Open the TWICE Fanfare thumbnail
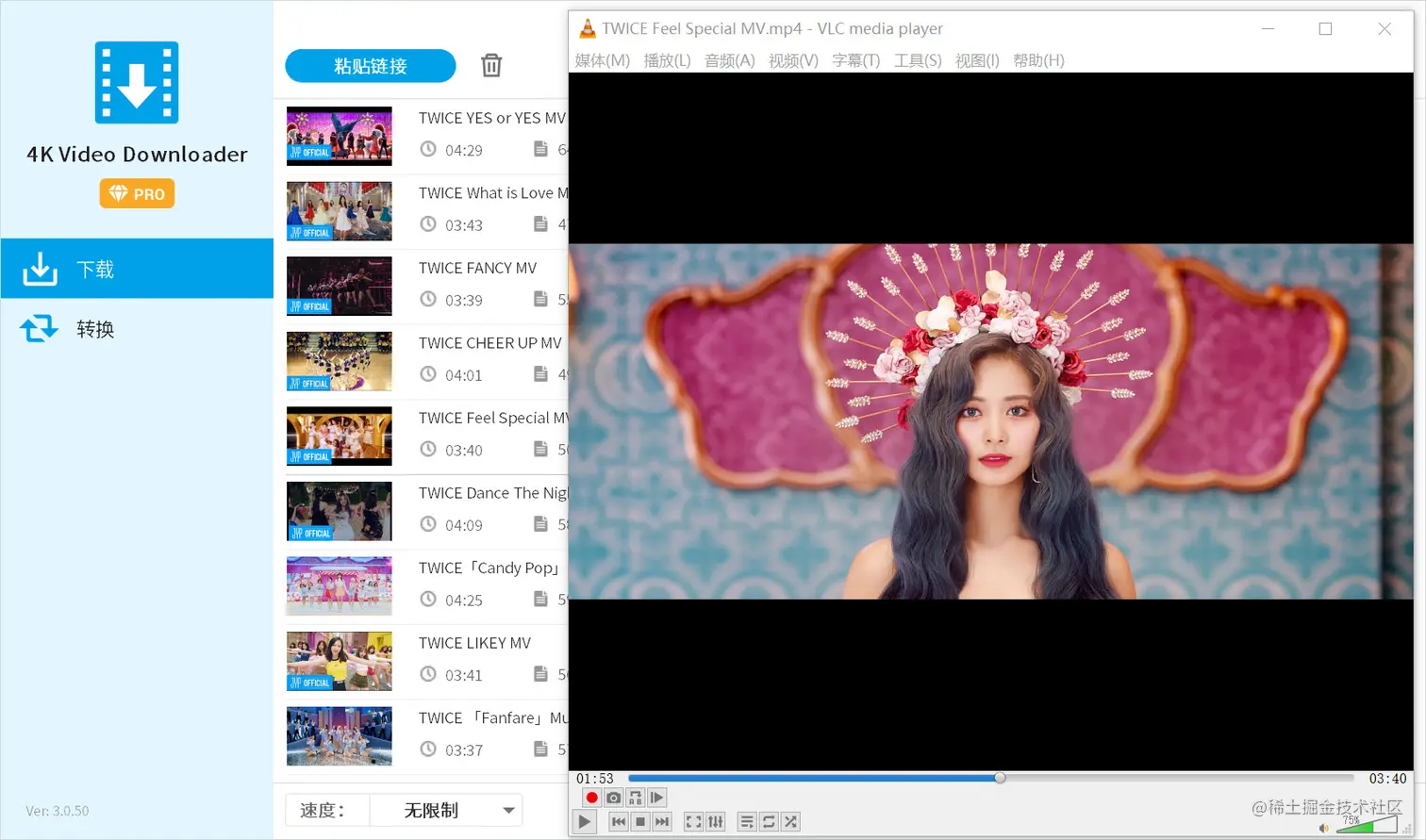The height and width of the screenshot is (840, 1426). pyautogui.click(x=340, y=736)
